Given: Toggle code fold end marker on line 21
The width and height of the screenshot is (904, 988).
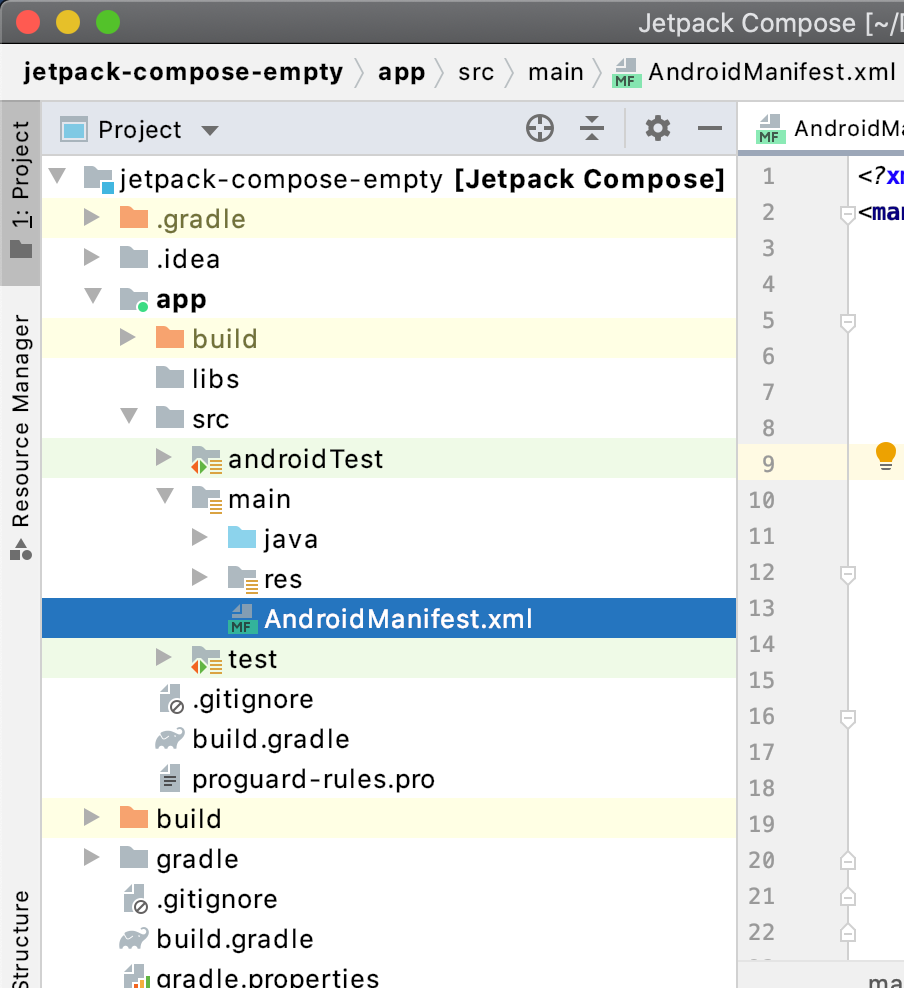Looking at the screenshot, I should click(847, 896).
